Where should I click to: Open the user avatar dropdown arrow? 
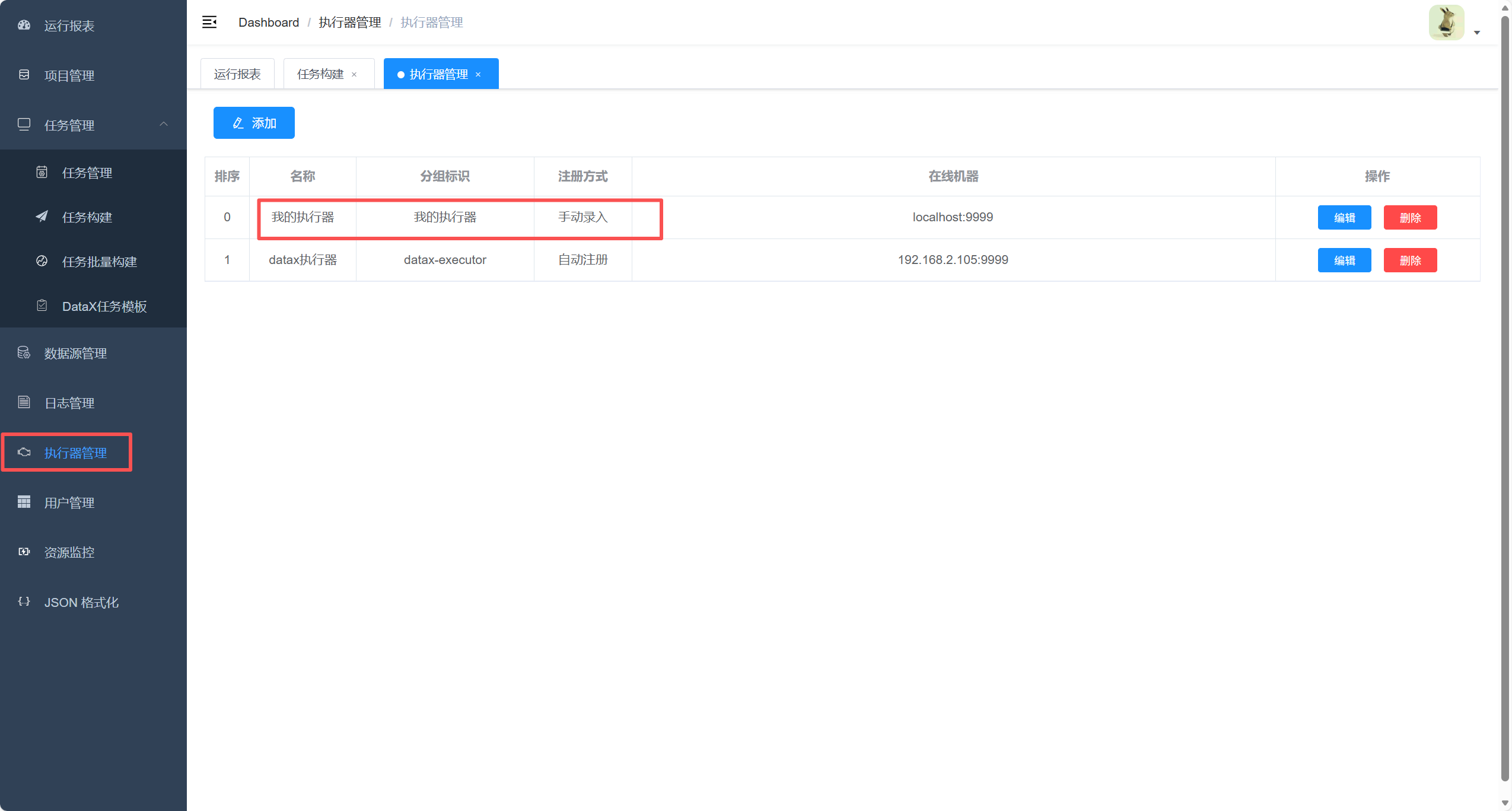pyautogui.click(x=1477, y=33)
